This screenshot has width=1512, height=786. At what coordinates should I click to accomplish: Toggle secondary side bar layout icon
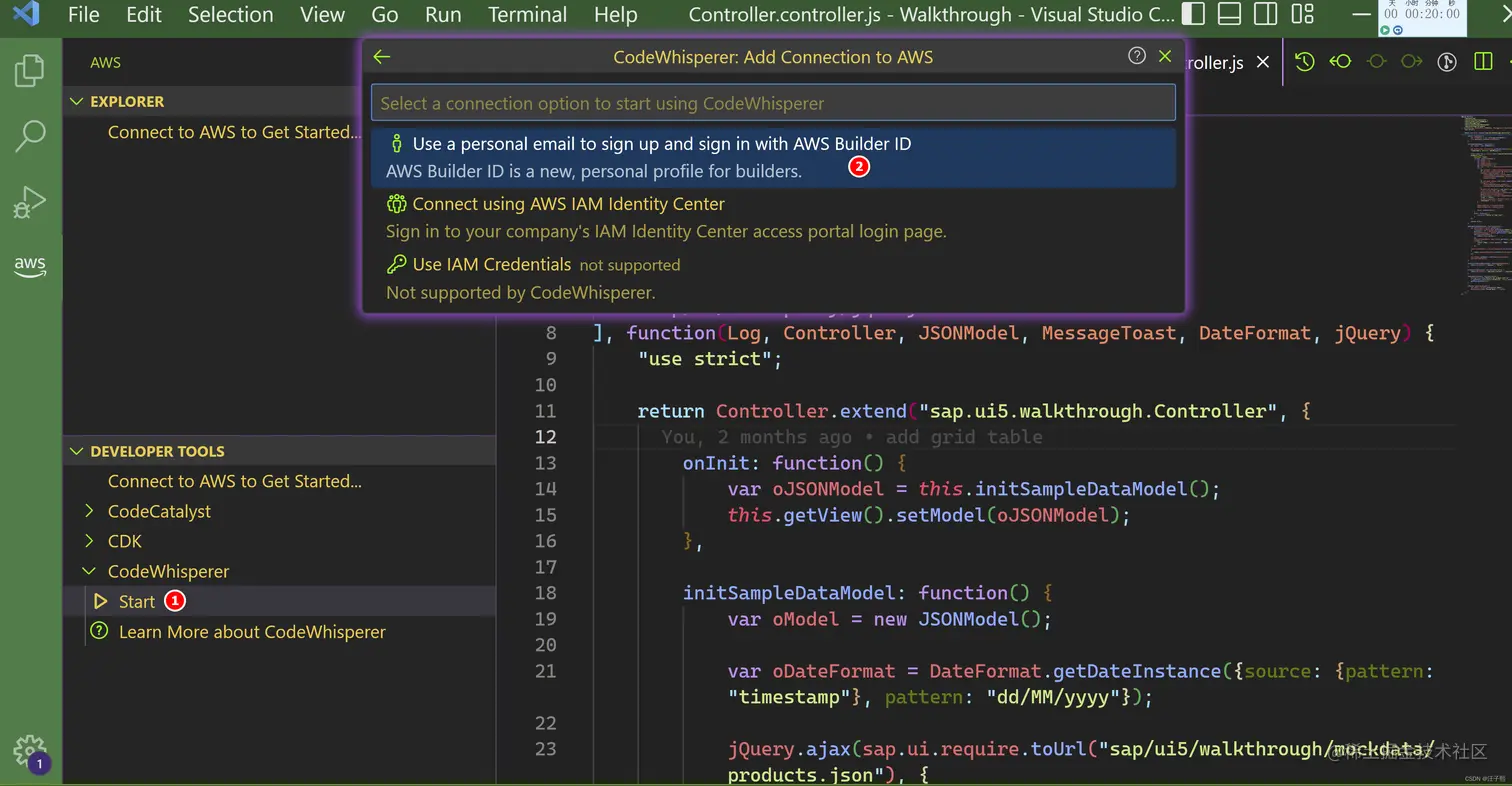point(1265,14)
